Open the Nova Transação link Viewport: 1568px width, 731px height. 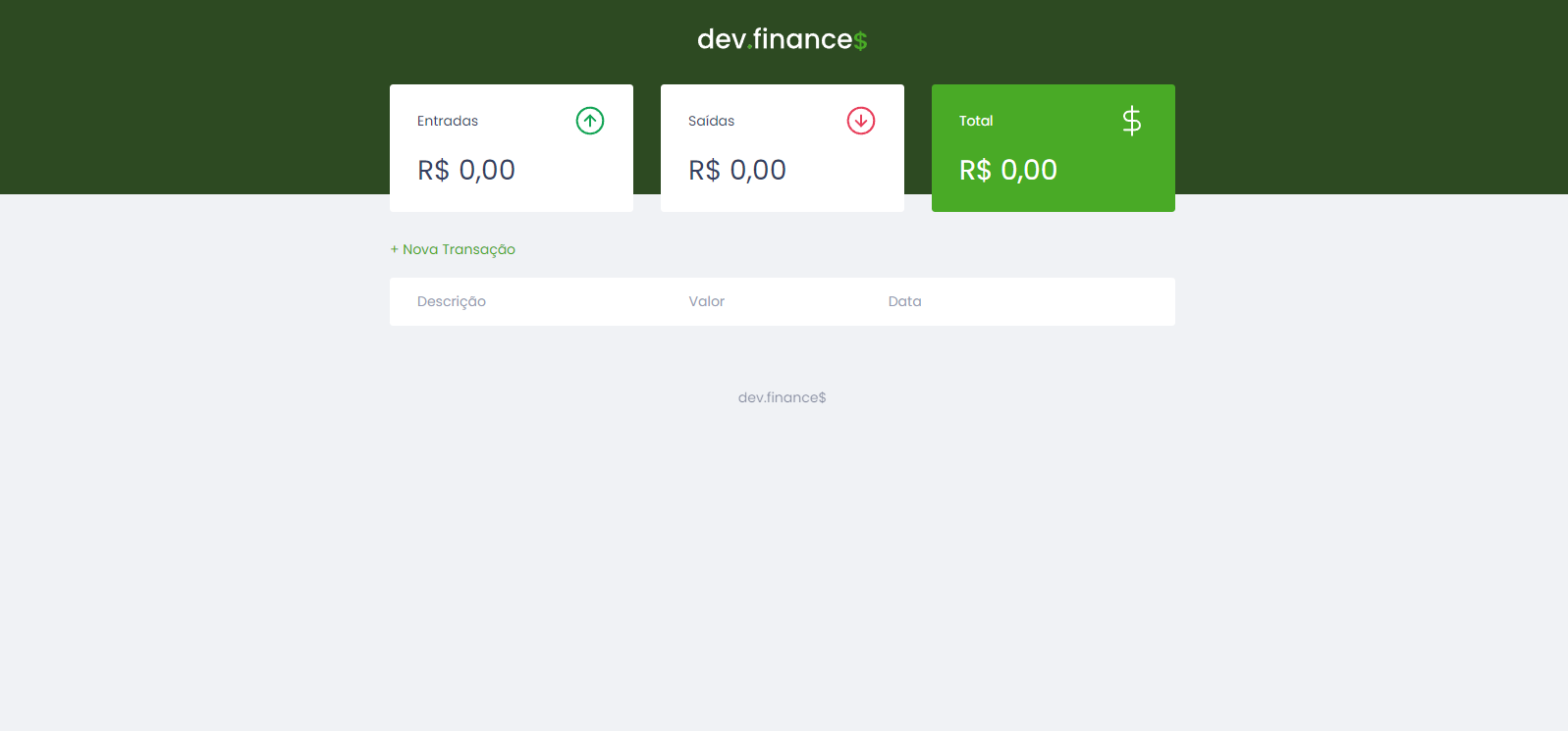(x=453, y=249)
